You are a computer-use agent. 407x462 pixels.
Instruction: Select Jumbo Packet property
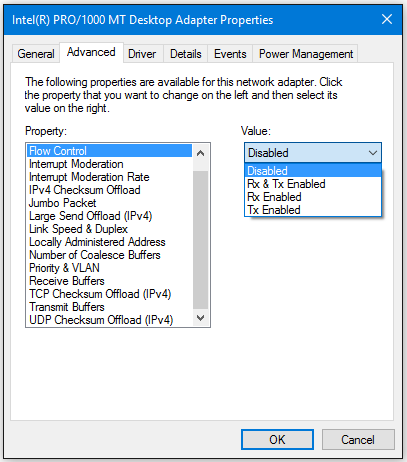(x=109, y=203)
